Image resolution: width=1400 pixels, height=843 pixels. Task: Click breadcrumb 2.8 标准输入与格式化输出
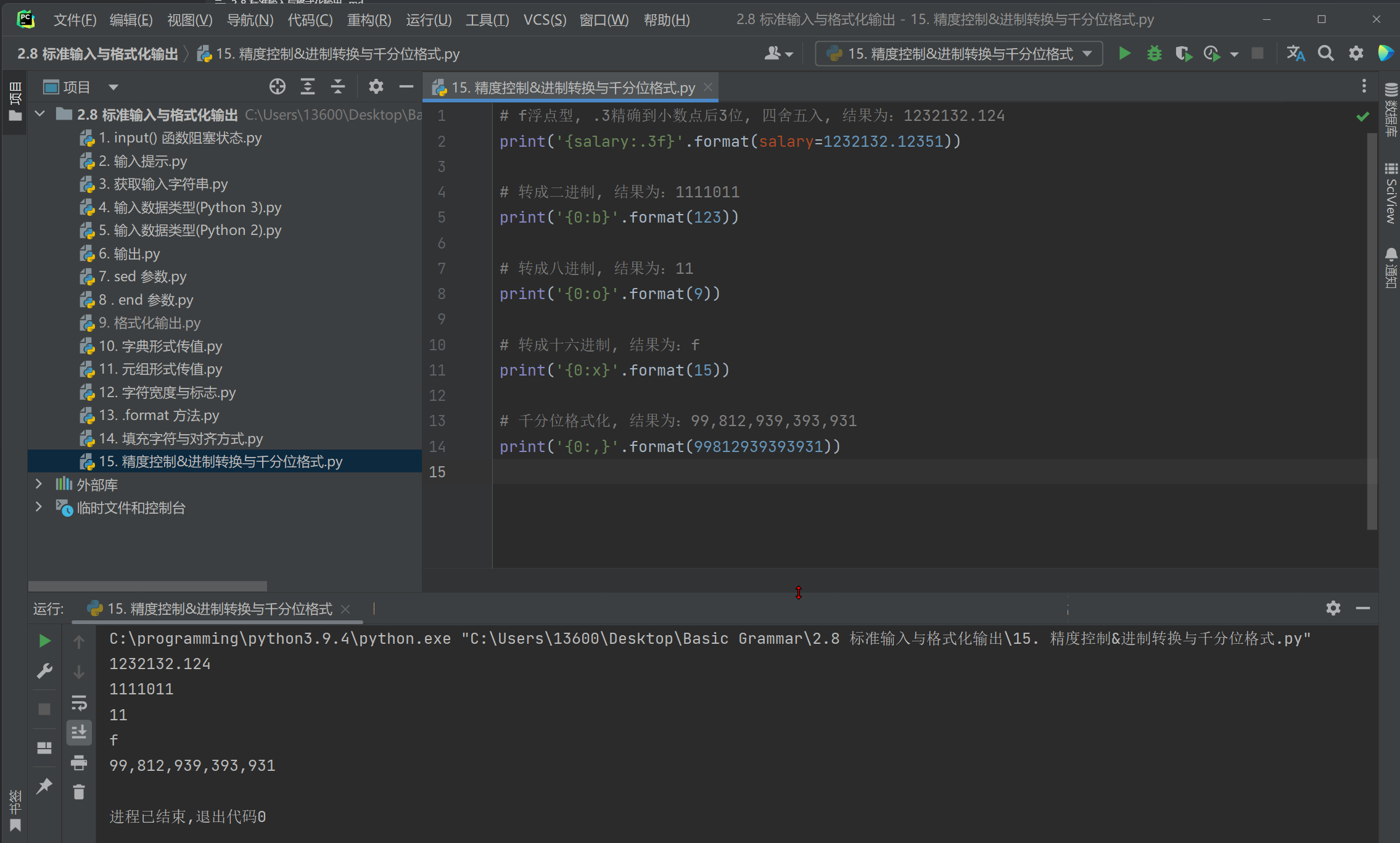(x=97, y=54)
